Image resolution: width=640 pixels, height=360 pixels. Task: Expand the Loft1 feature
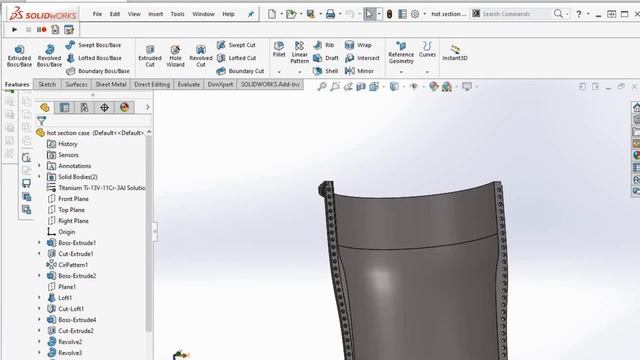40,298
